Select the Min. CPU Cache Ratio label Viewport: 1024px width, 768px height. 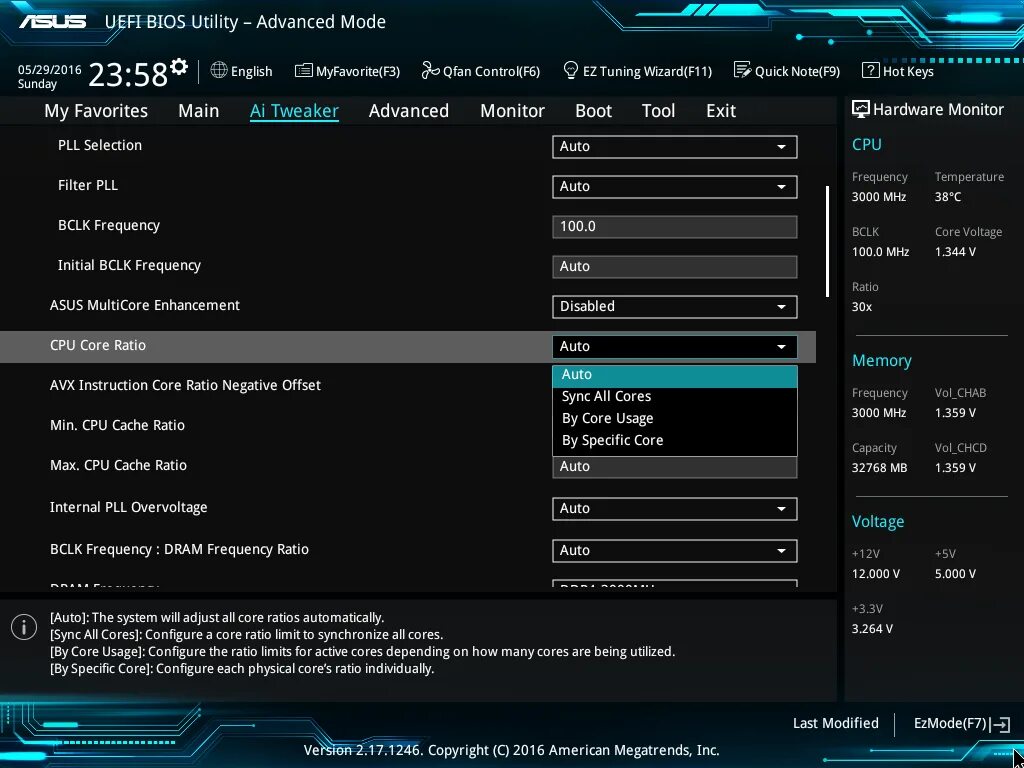[118, 425]
